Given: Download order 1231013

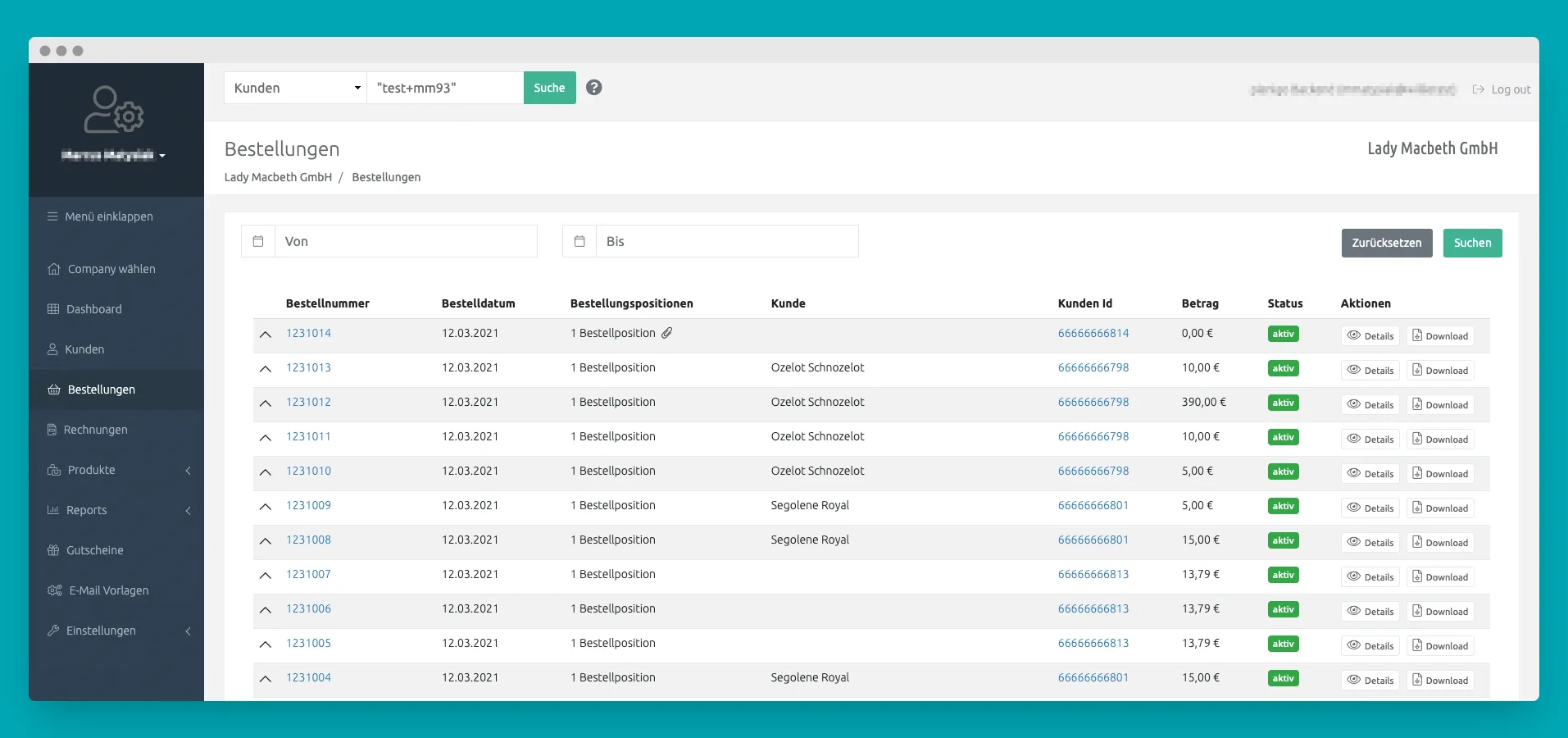Looking at the screenshot, I should pos(1440,370).
